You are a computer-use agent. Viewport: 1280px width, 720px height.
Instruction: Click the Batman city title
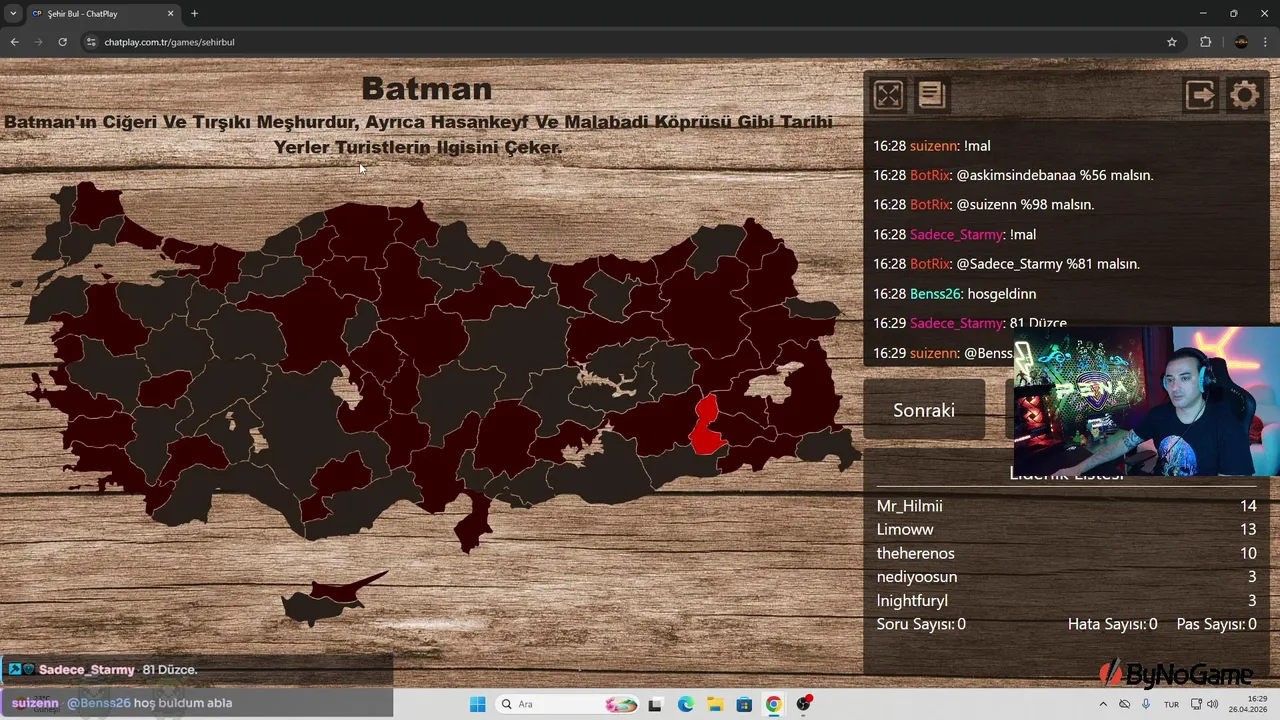(x=426, y=88)
